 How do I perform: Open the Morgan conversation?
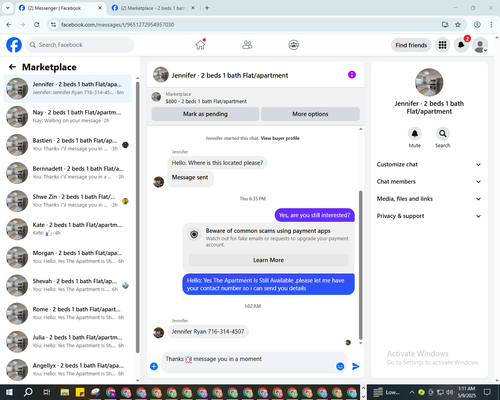pyautogui.click(x=67, y=257)
